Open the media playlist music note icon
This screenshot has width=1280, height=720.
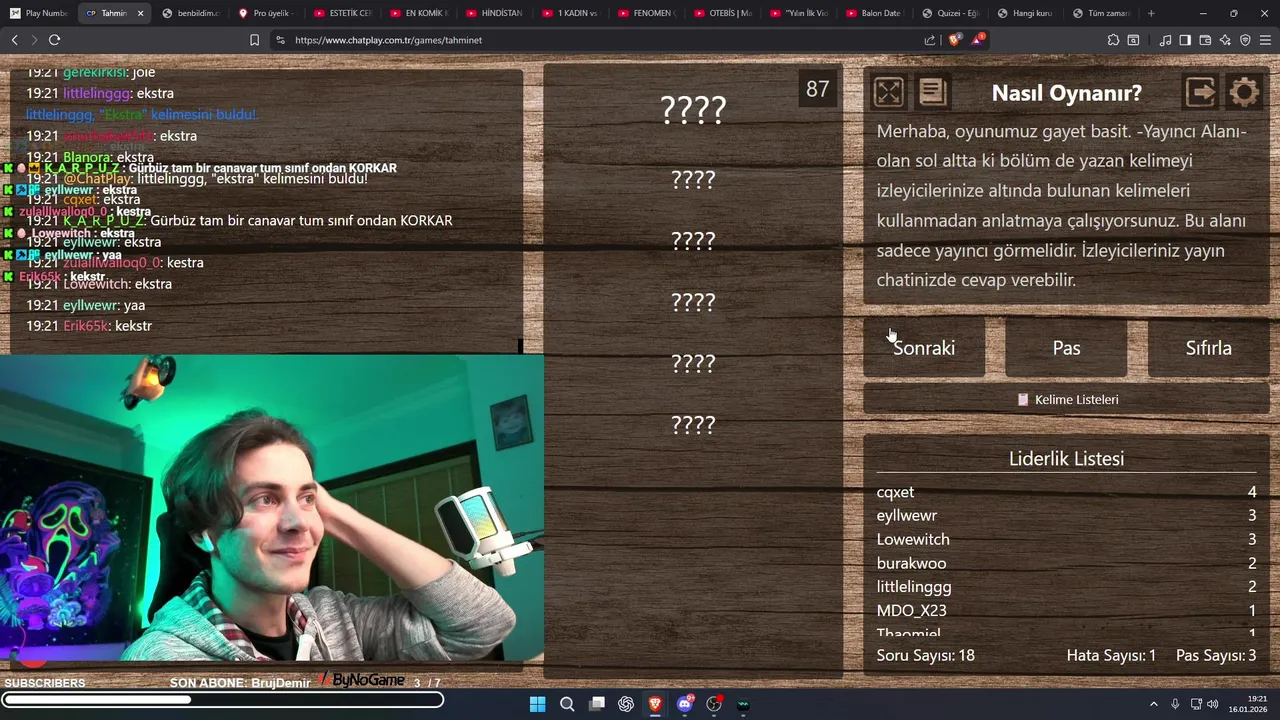1165,40
